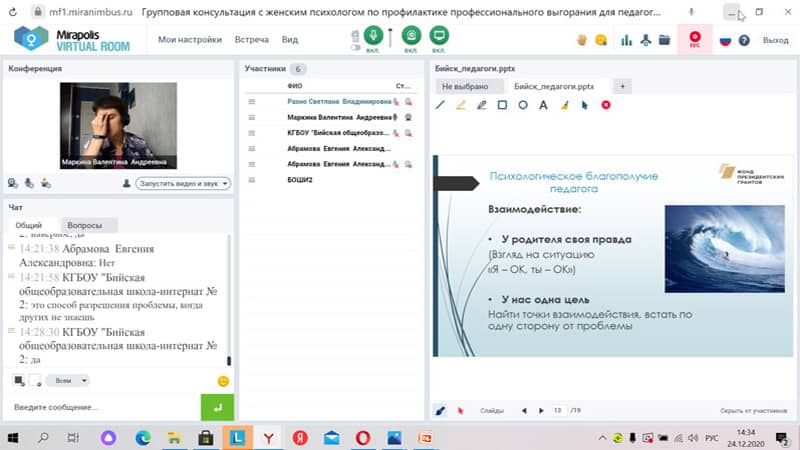Open the menu handle for Маркина Валентина Андреевна

252,117
